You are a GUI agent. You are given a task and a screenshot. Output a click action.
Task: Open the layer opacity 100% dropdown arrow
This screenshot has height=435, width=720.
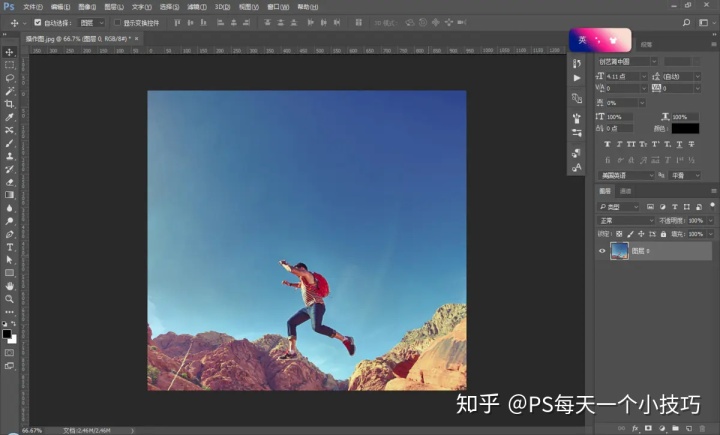710,220
